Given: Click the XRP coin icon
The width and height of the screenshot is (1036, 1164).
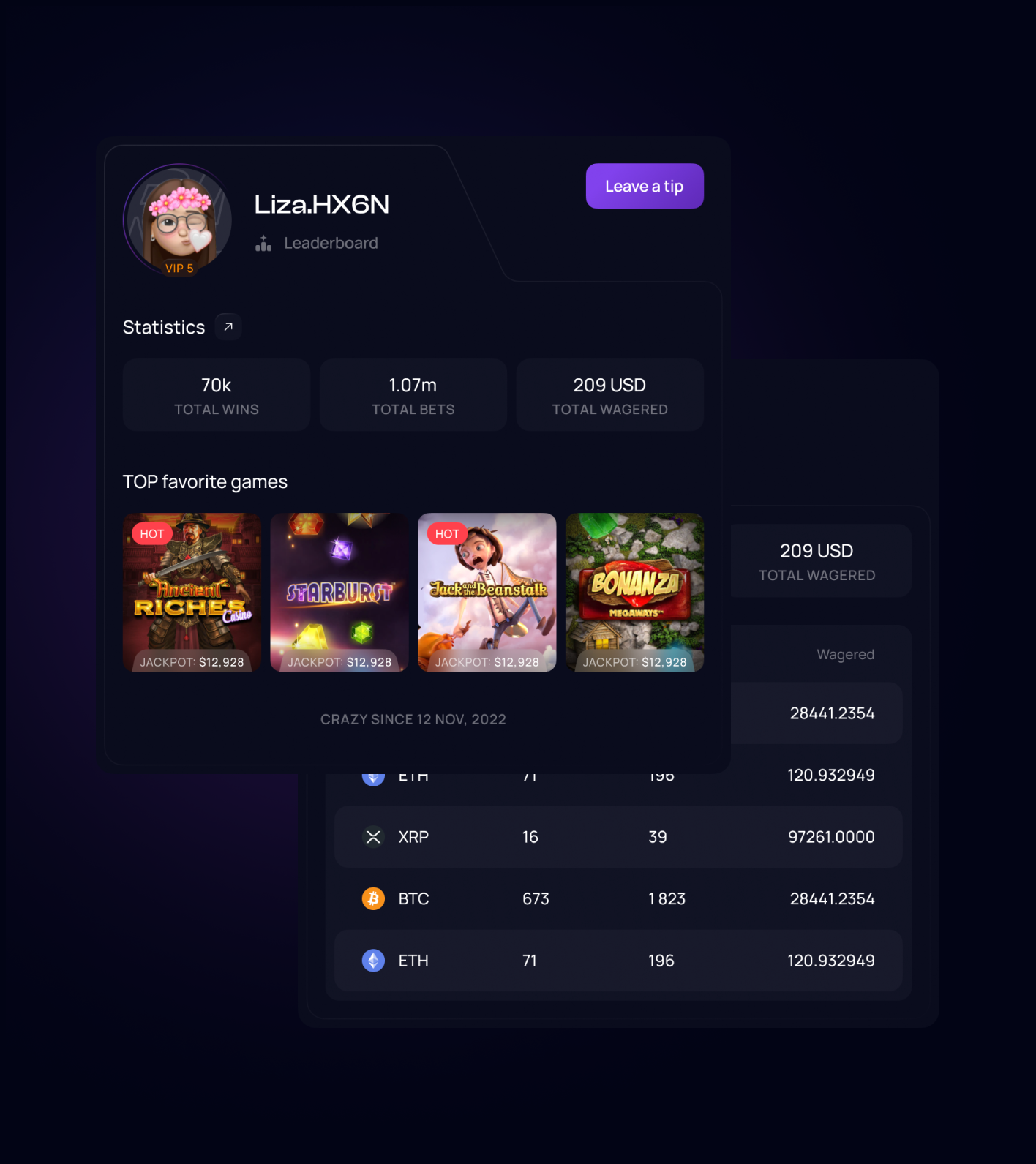Looking at the screenshot, I should [373, 836].
